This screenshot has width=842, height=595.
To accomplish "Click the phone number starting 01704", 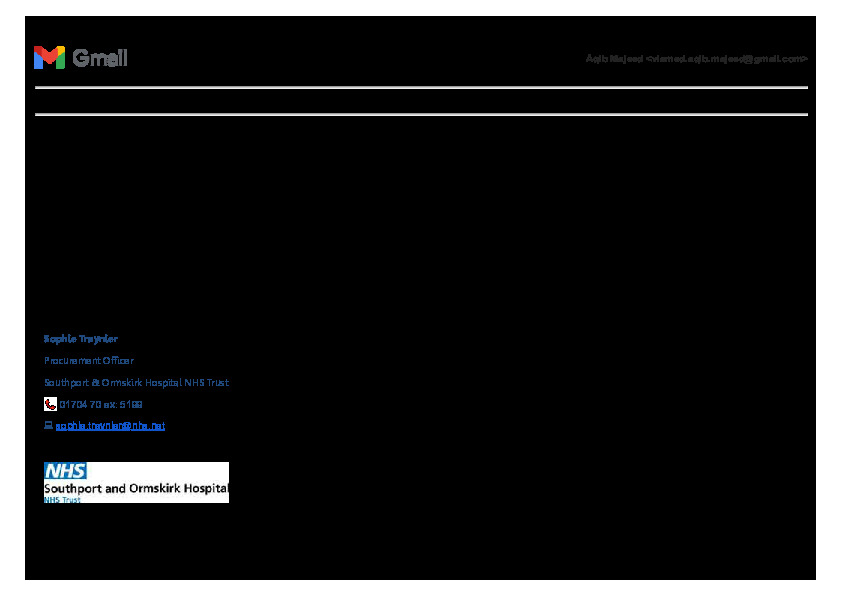I will click(x=80, y=405).
